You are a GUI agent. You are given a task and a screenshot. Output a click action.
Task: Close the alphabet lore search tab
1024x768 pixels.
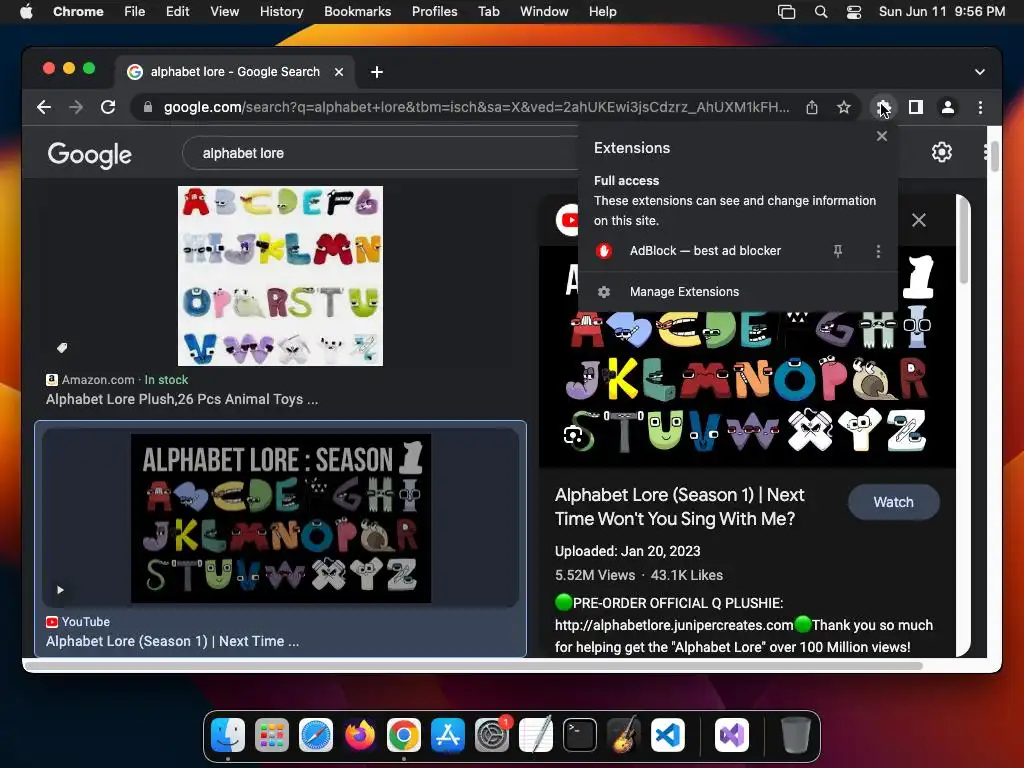(339, 72)
